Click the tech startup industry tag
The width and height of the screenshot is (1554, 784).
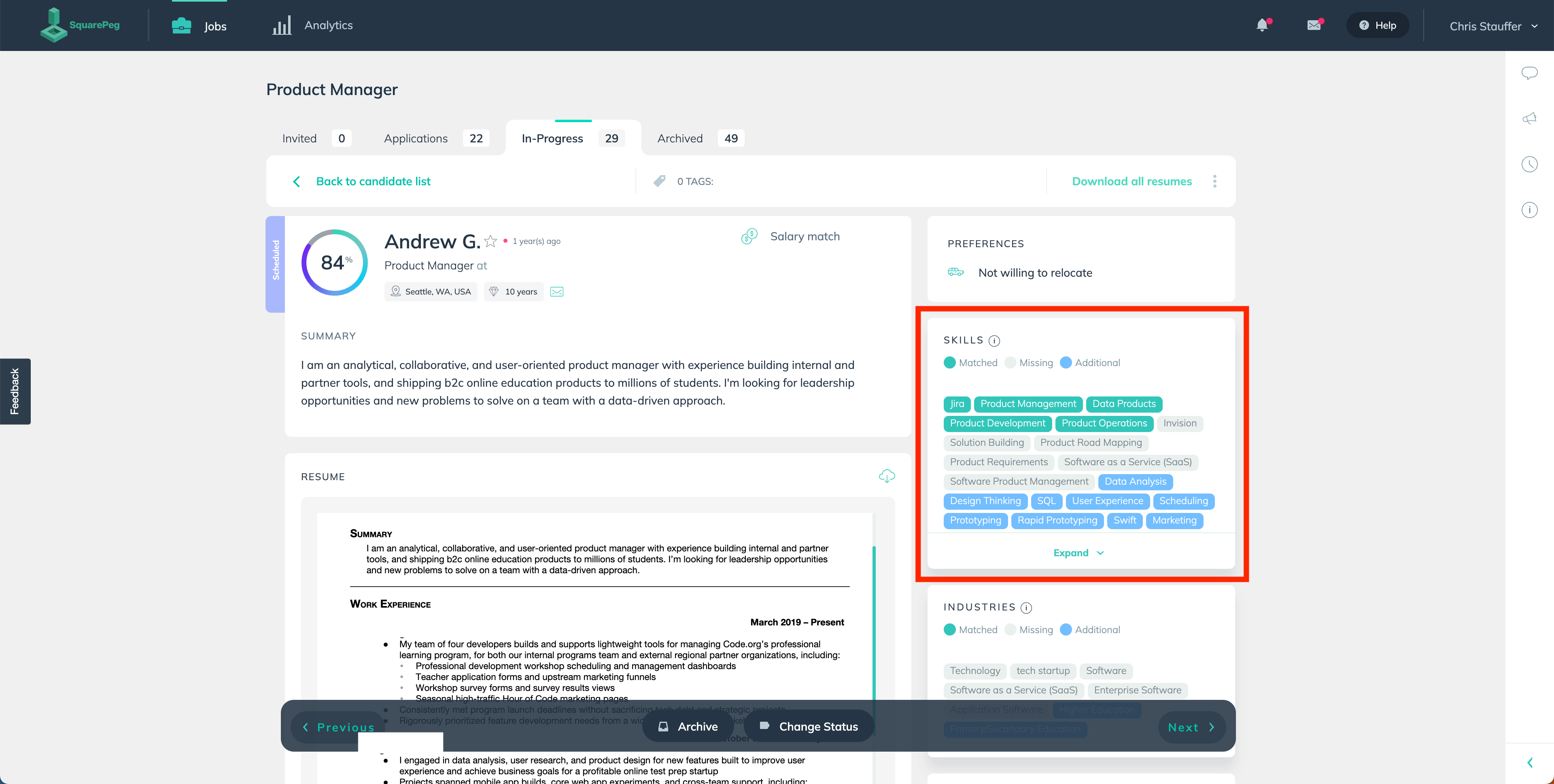coord(1042,671)
